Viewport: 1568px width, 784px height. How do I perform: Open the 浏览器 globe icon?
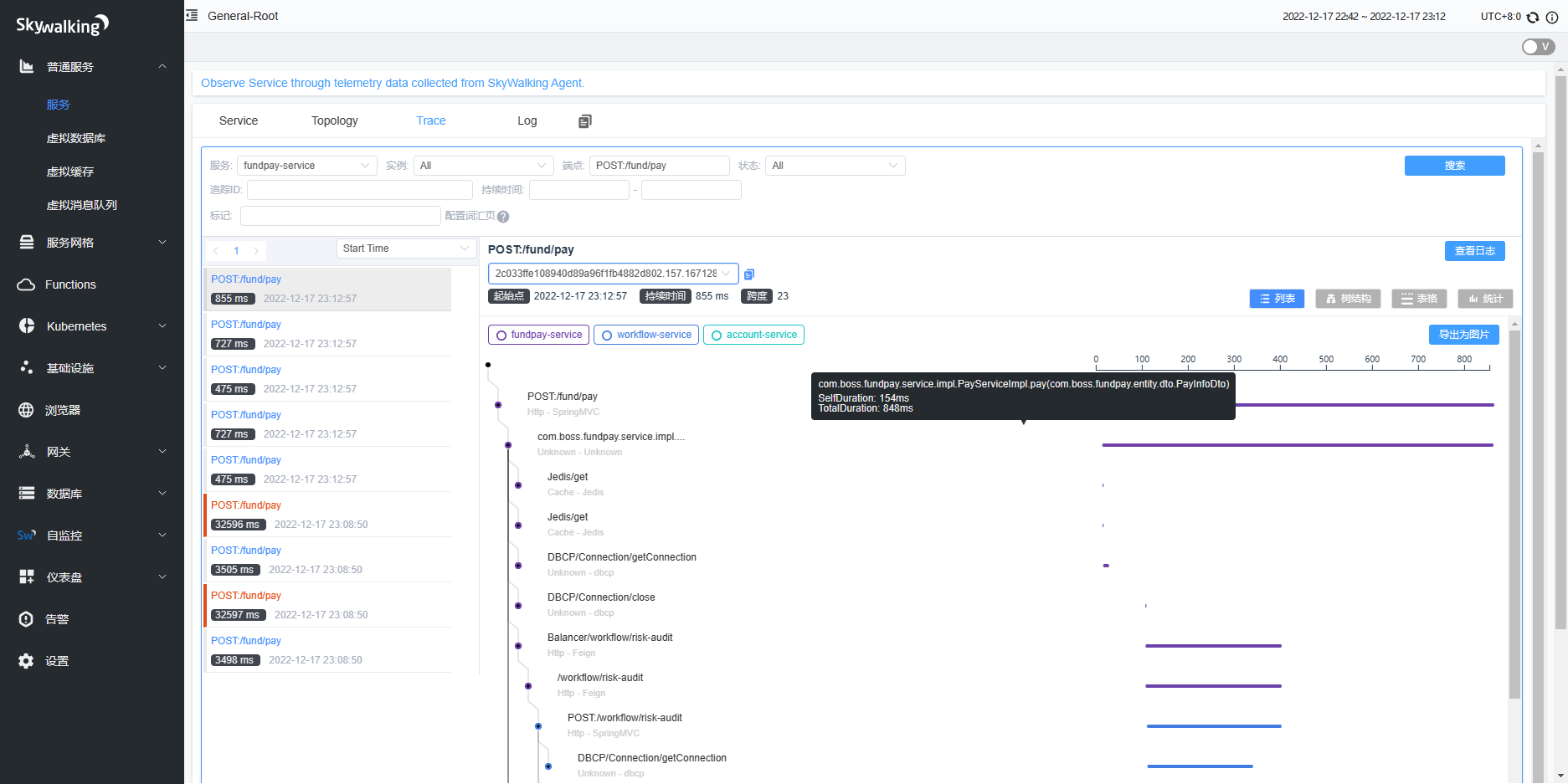click(26, 410)
